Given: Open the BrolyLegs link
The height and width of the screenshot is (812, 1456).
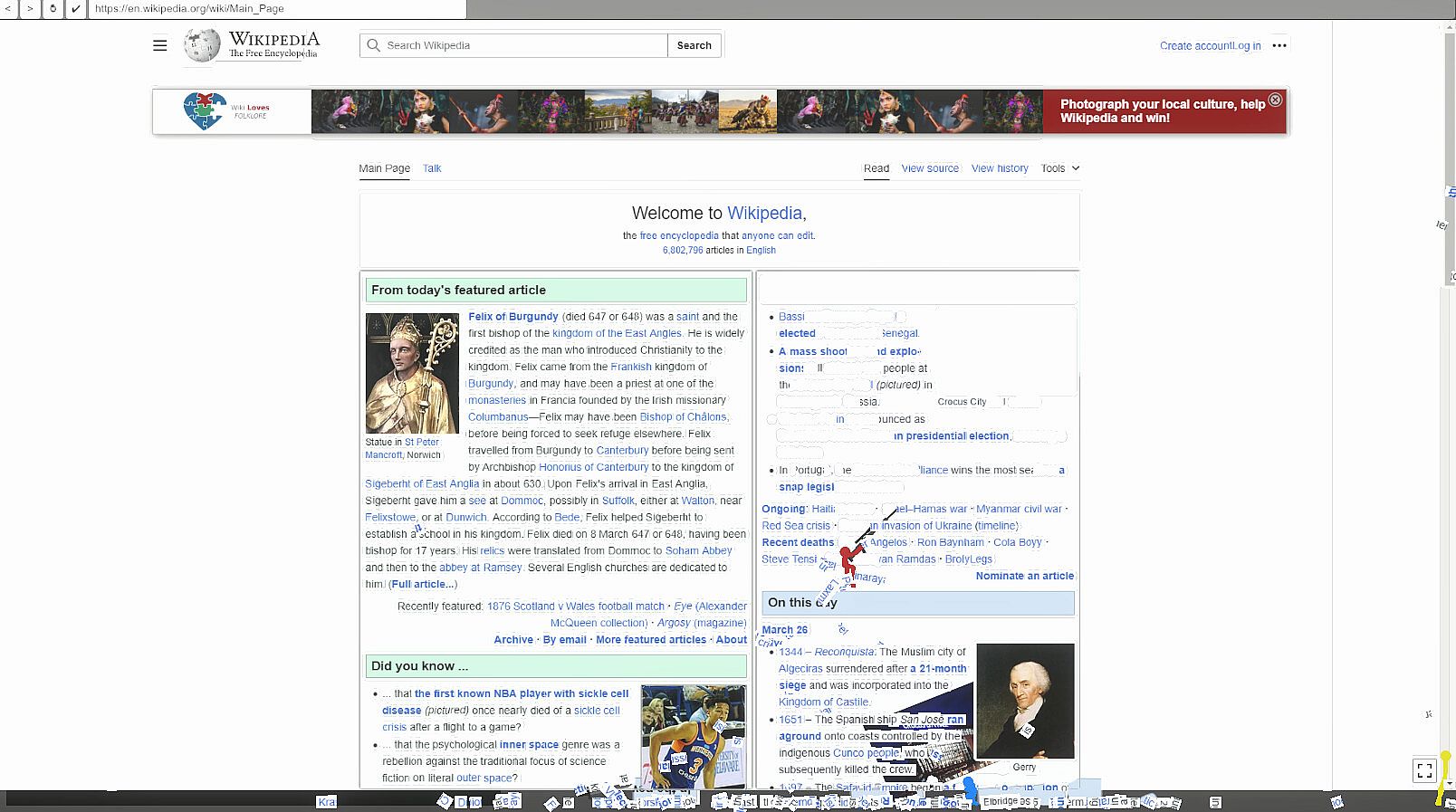Looking at the screenshot, I should (x=969, y=559).
